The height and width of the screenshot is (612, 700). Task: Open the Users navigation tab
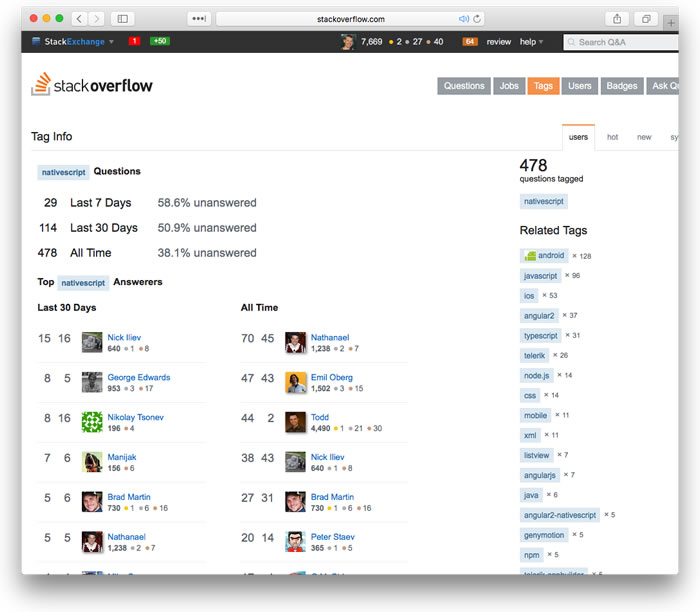[x=579, y=86]
